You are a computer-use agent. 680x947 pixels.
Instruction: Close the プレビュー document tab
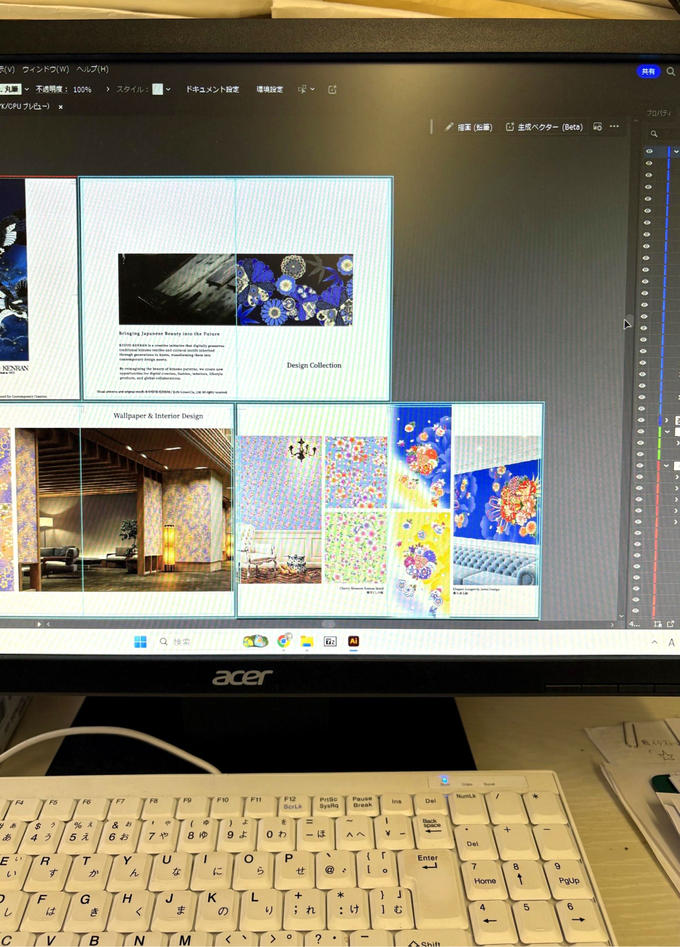pyautogui.click(x=60, y=107)
